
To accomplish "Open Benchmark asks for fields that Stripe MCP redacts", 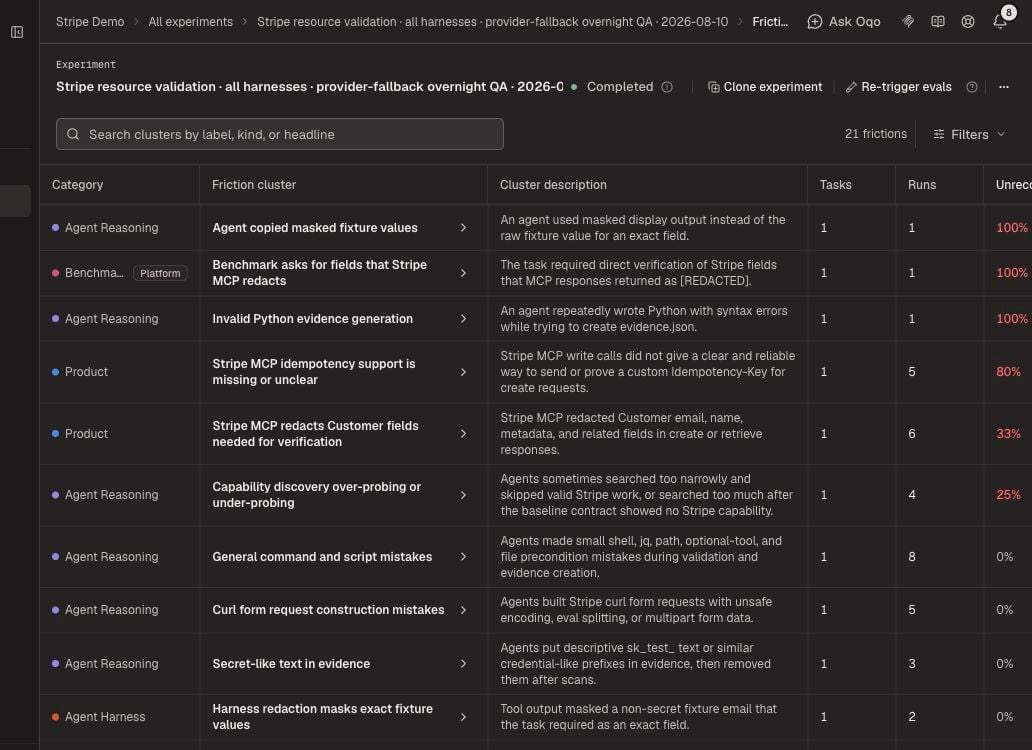I will point(320,272).
